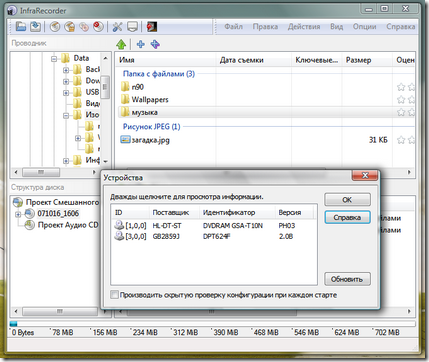Image resolution: width=429 pixels, height=362 pixels.
Task: Open the tools icon with wrench and screwdriver
Action: point(117,27)
